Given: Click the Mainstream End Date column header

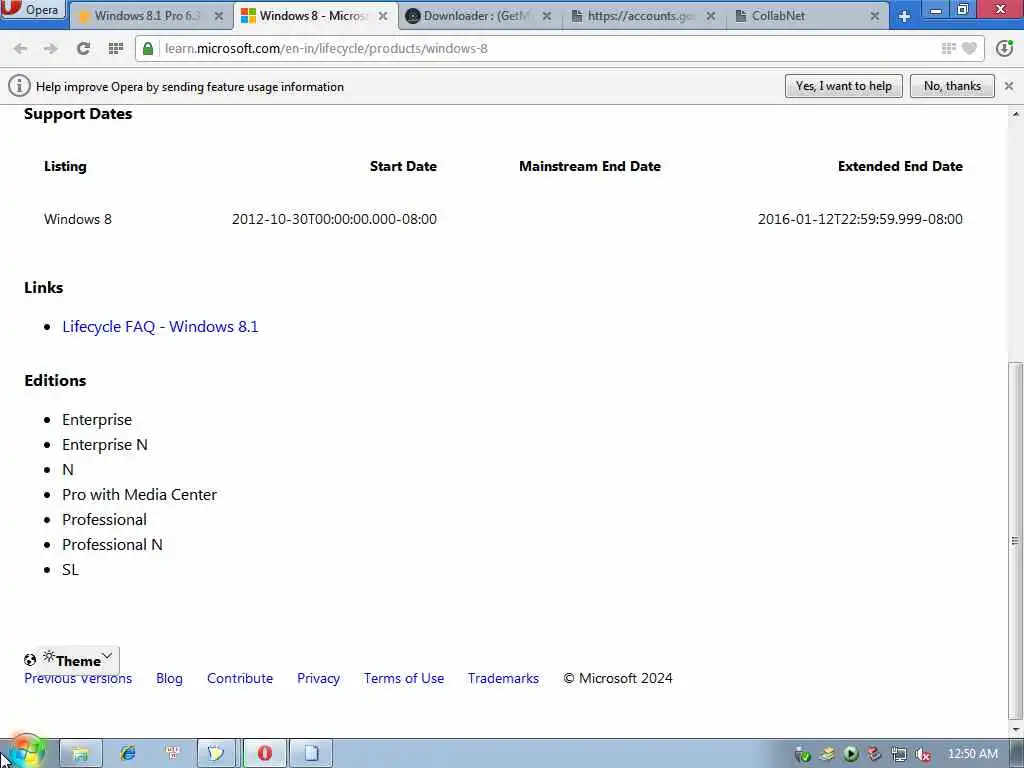Looking at the screenshot, I should tap(590, 167).
